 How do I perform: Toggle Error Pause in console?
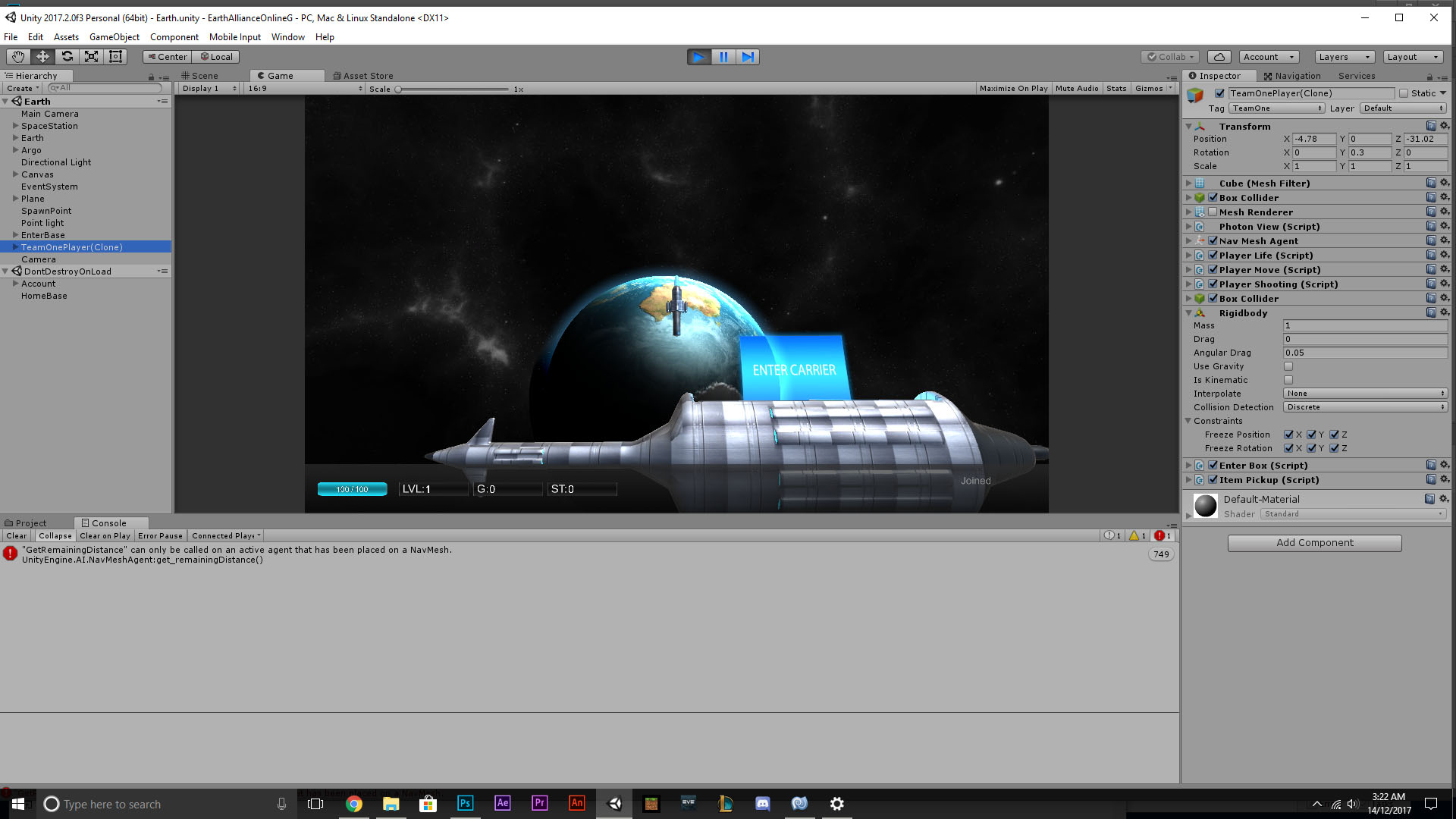pos(160,535)
